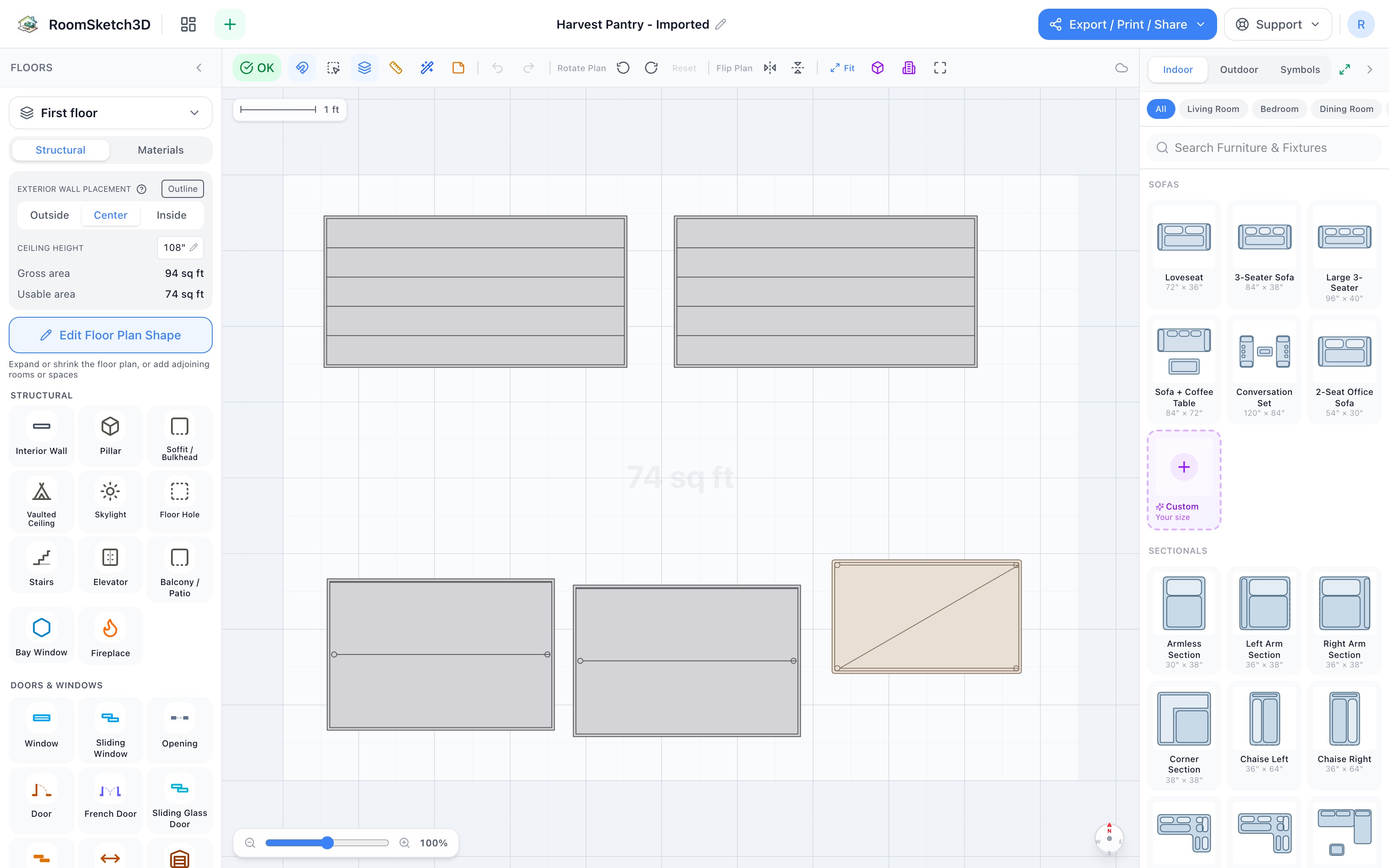Open the user avatar R menu

pos(1361,24)
